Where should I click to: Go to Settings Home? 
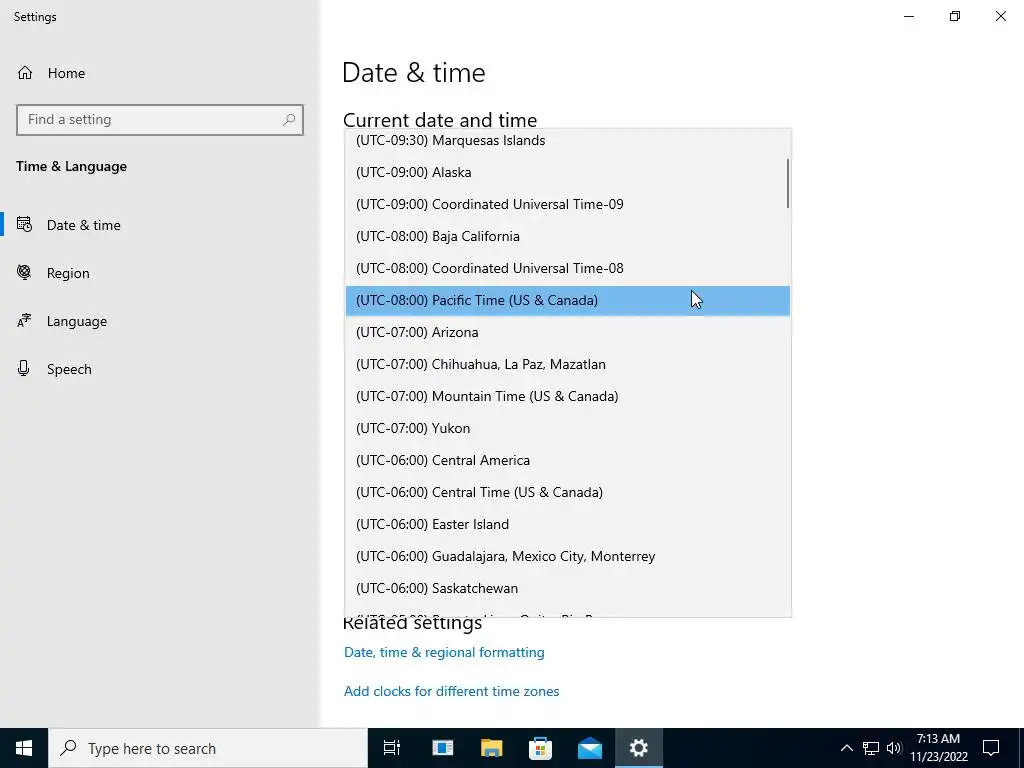(x=51, y=73)
